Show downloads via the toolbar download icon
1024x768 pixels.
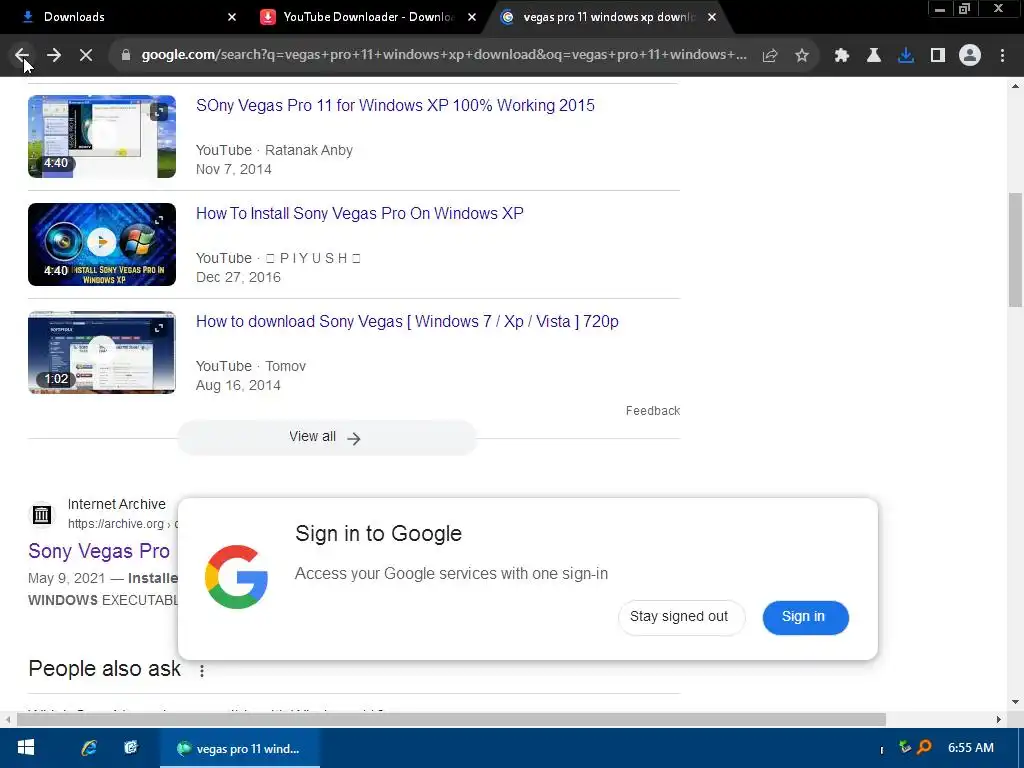tap(906, 56)
